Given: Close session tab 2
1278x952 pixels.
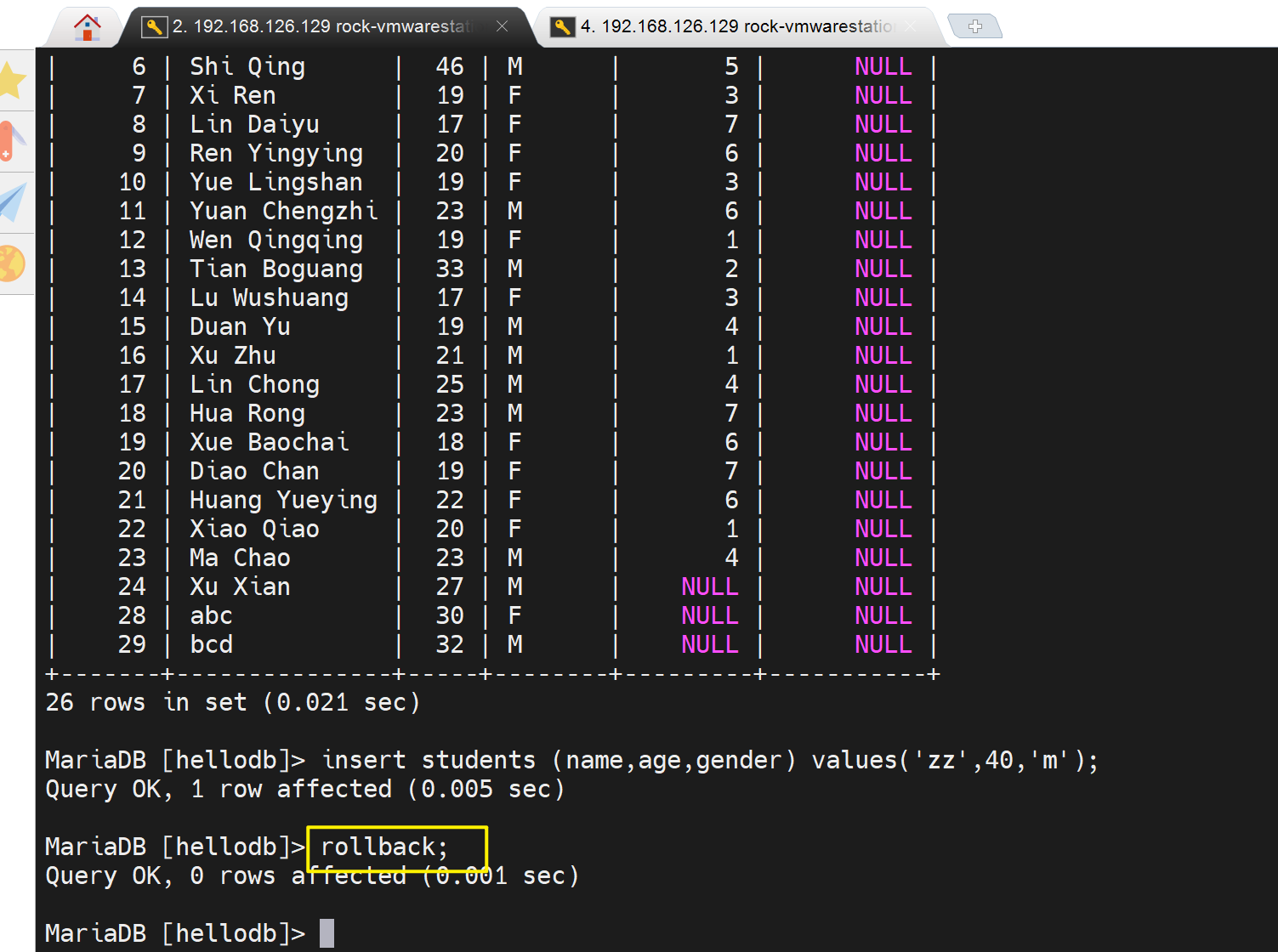Looking at the screenshot, I should (x=502, y=26).
